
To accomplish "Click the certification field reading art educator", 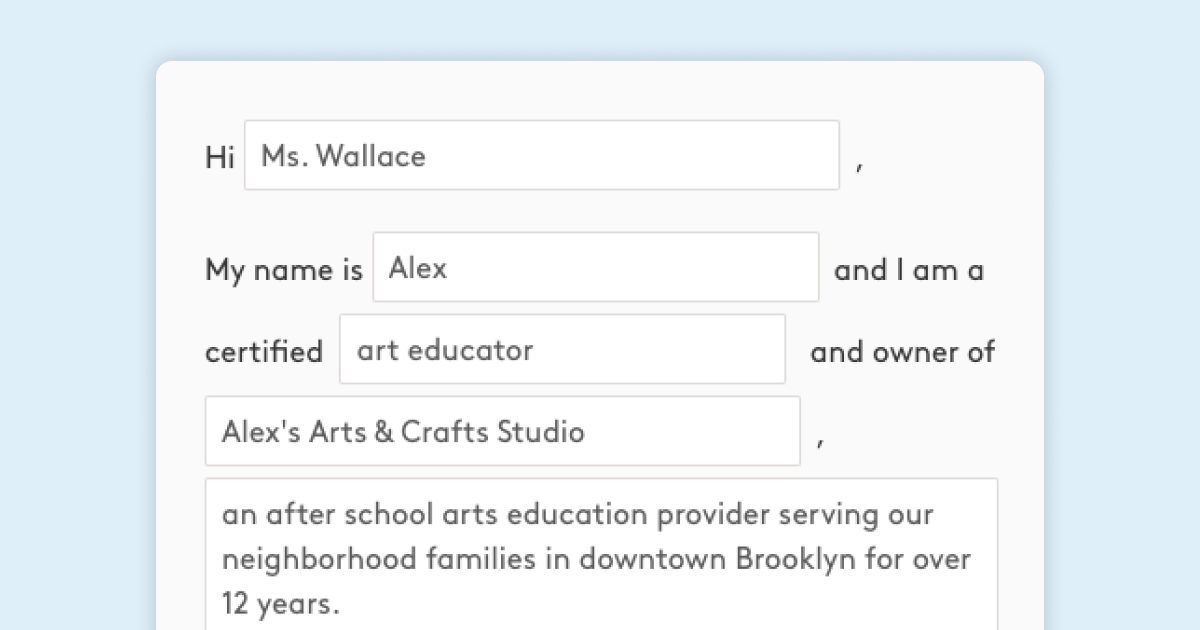I will click(562, 349).
